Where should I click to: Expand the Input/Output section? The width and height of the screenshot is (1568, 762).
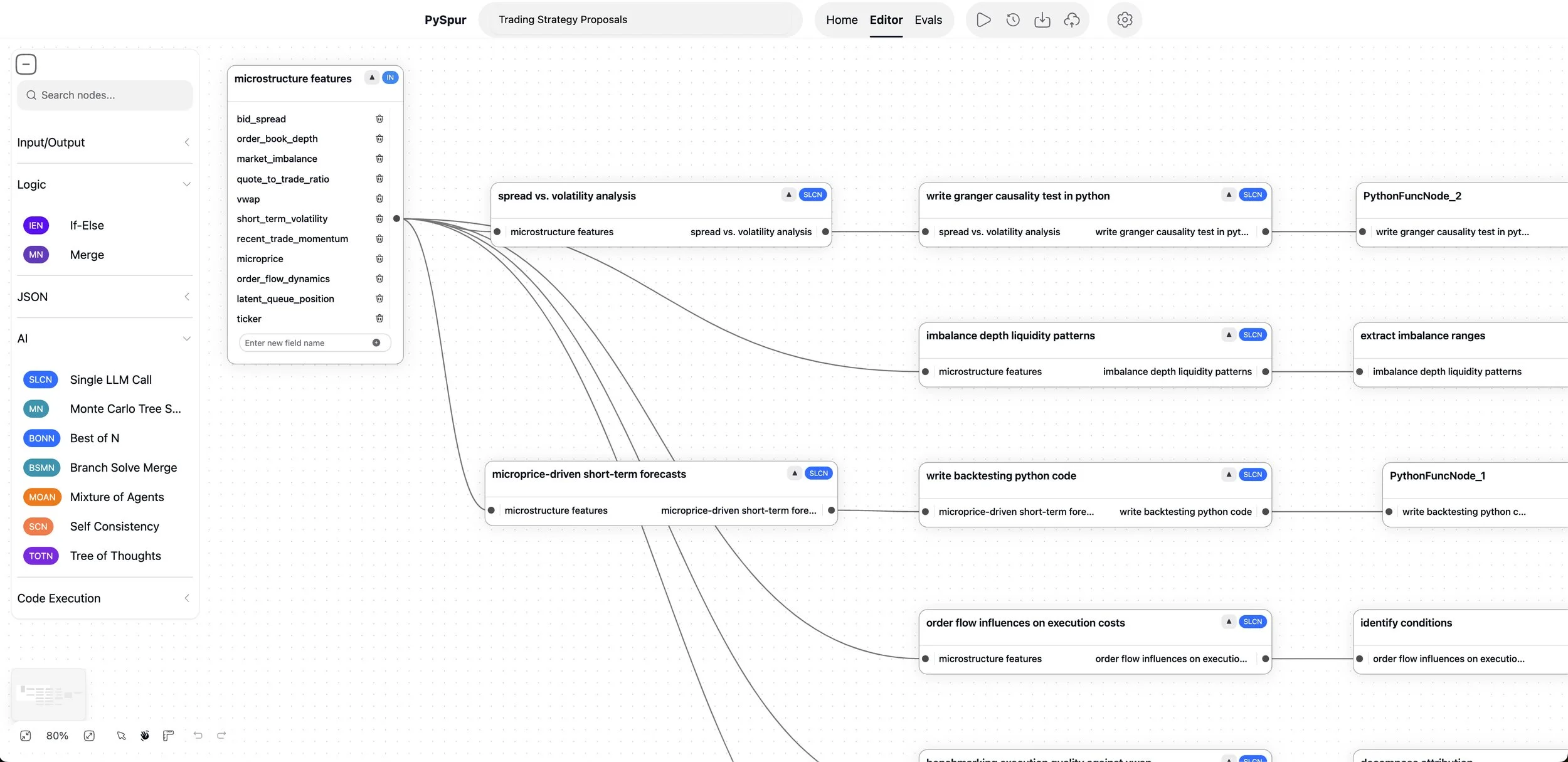click(x=104, y=142)
